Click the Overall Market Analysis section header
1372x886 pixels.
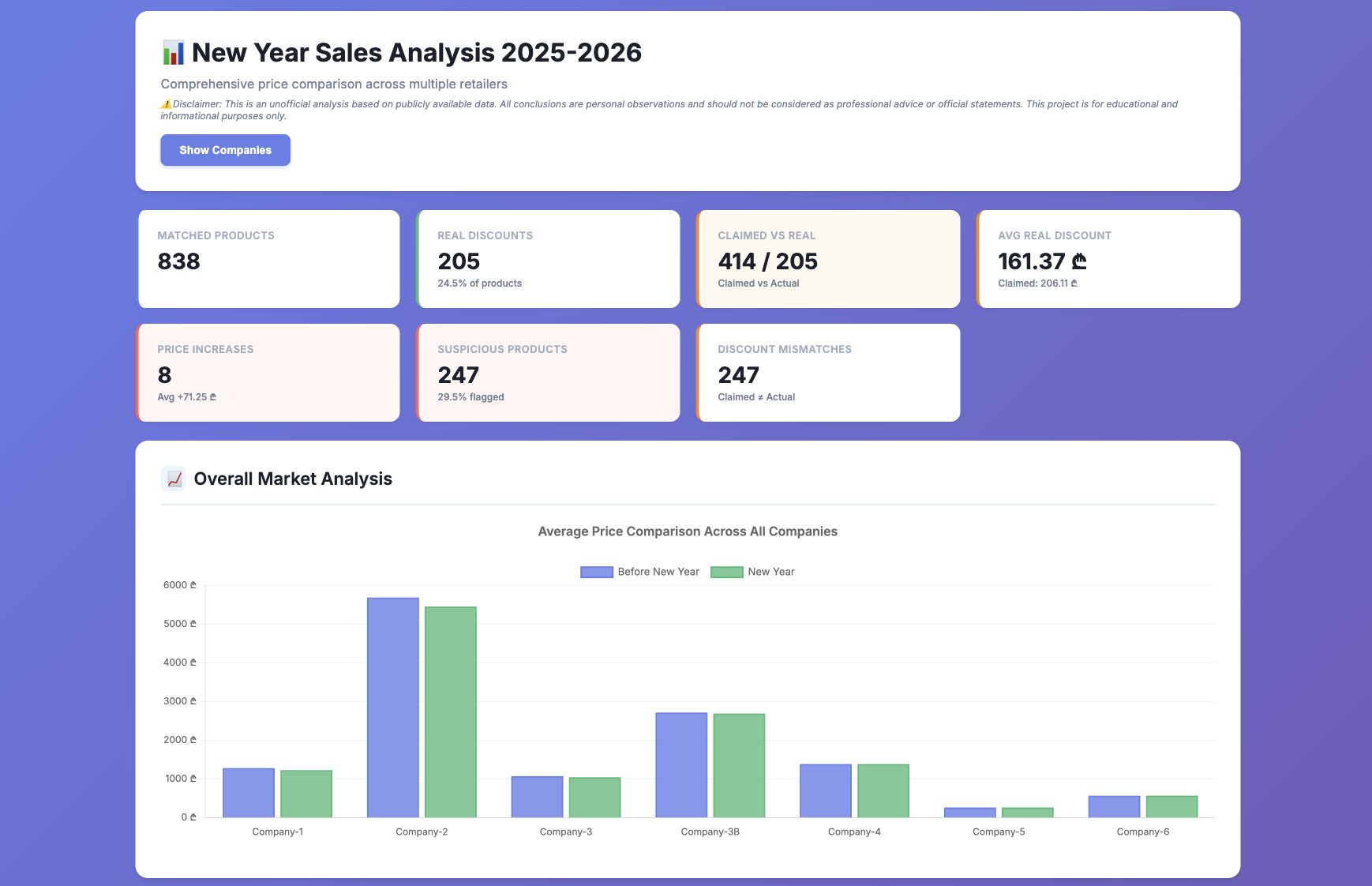[294, 479]
